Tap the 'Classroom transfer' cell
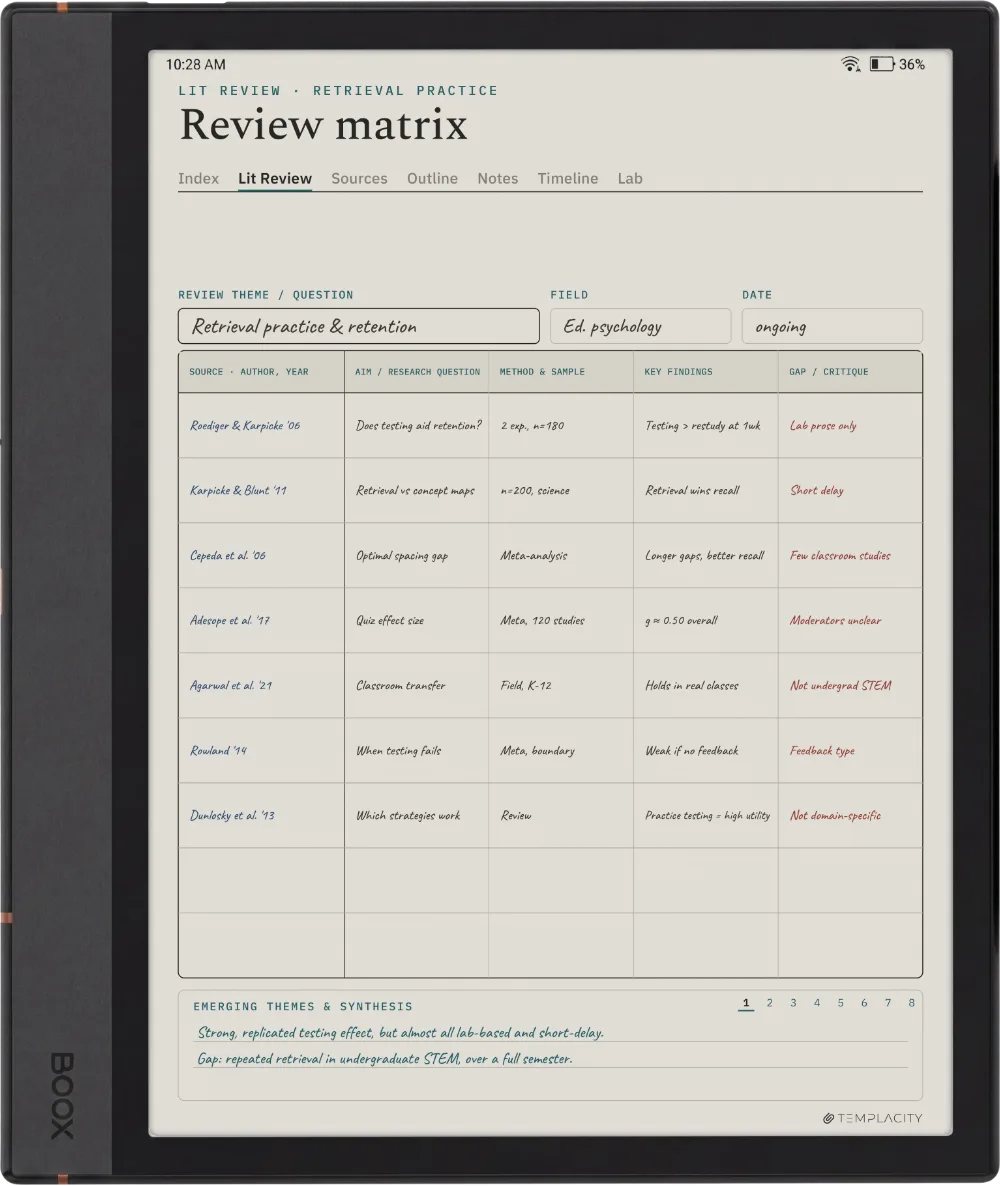Image resolution: width=1000 pixels, height=1186 pixels. [x=417, y=685]
